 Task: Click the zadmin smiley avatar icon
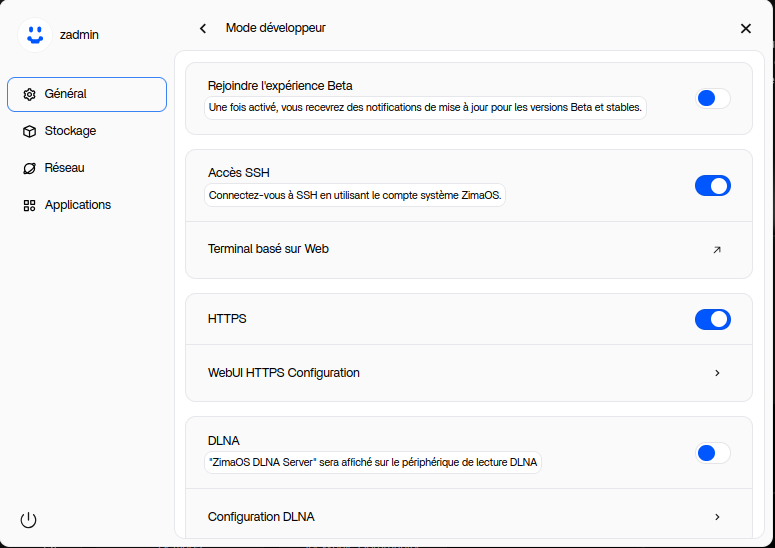[x=35, y=35]
